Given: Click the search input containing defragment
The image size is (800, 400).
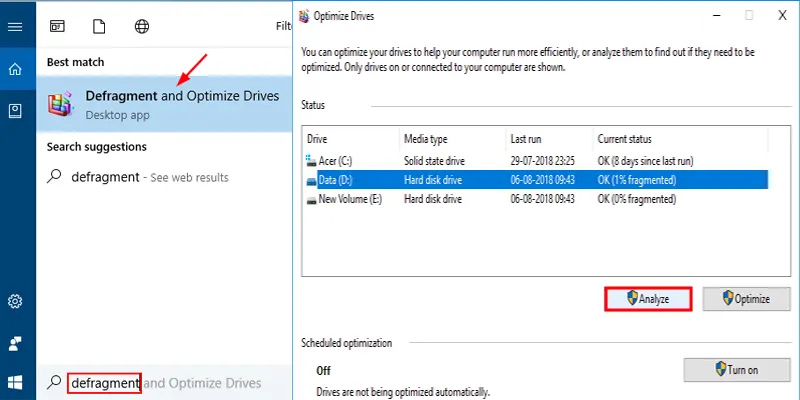Looking at the screenshot, I should (x=166, y=383).
